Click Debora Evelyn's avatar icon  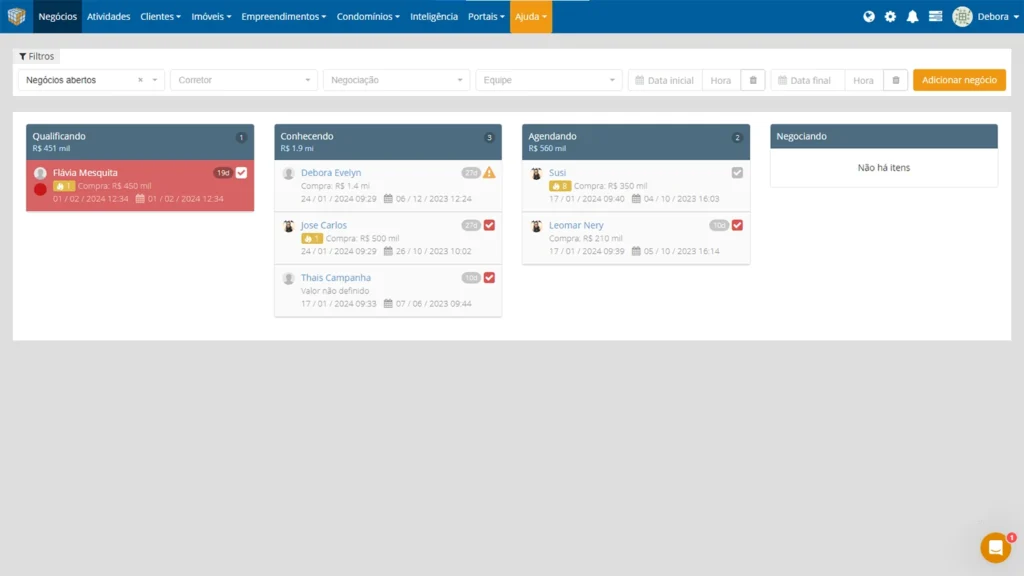[x=288, y=173]
